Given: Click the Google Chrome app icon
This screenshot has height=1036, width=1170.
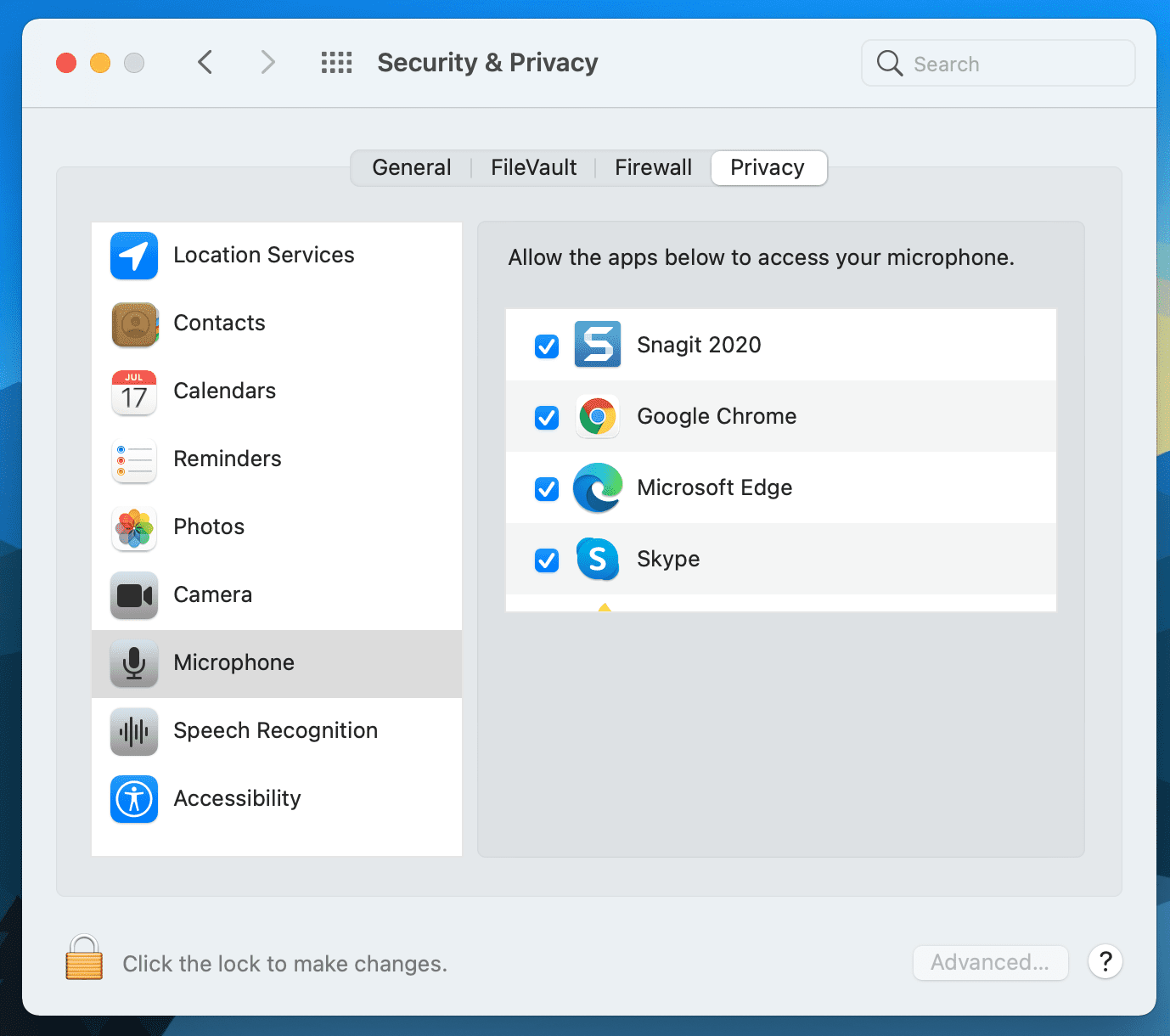Looking at the screenshot, I should click(598, 416).
